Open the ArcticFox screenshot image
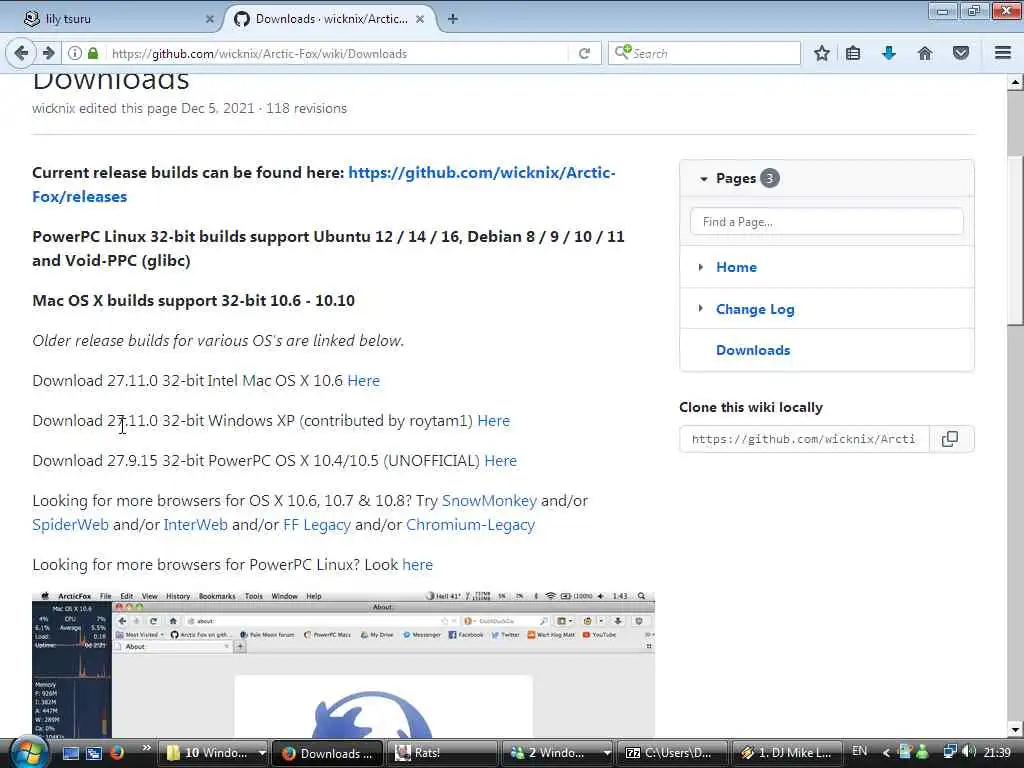The height and width of the screenshot is (768, 1024). pos(344,665)
